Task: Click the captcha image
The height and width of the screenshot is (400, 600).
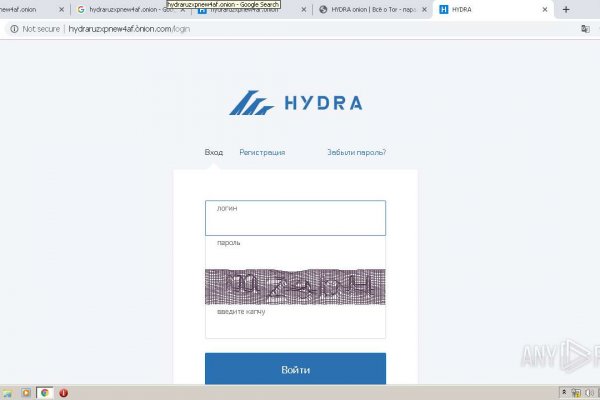Action: click(x=295, y=286)
